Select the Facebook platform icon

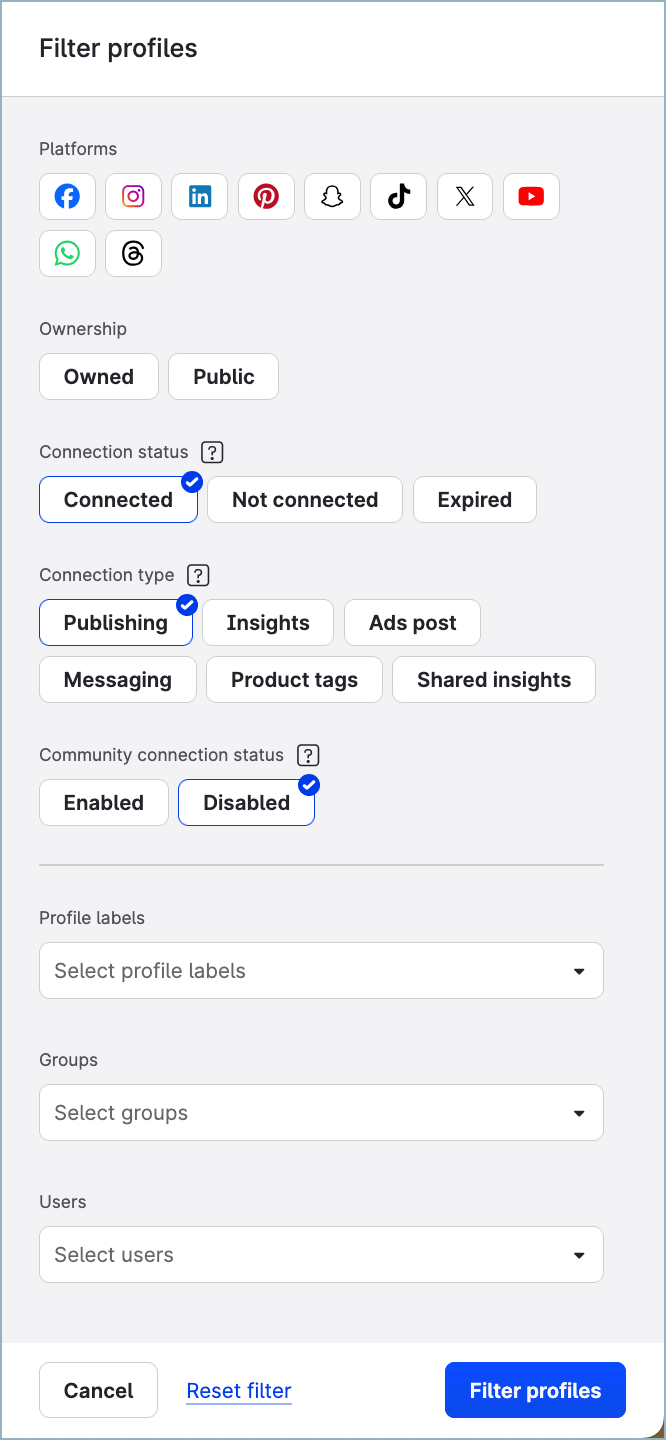coord(67,196)
